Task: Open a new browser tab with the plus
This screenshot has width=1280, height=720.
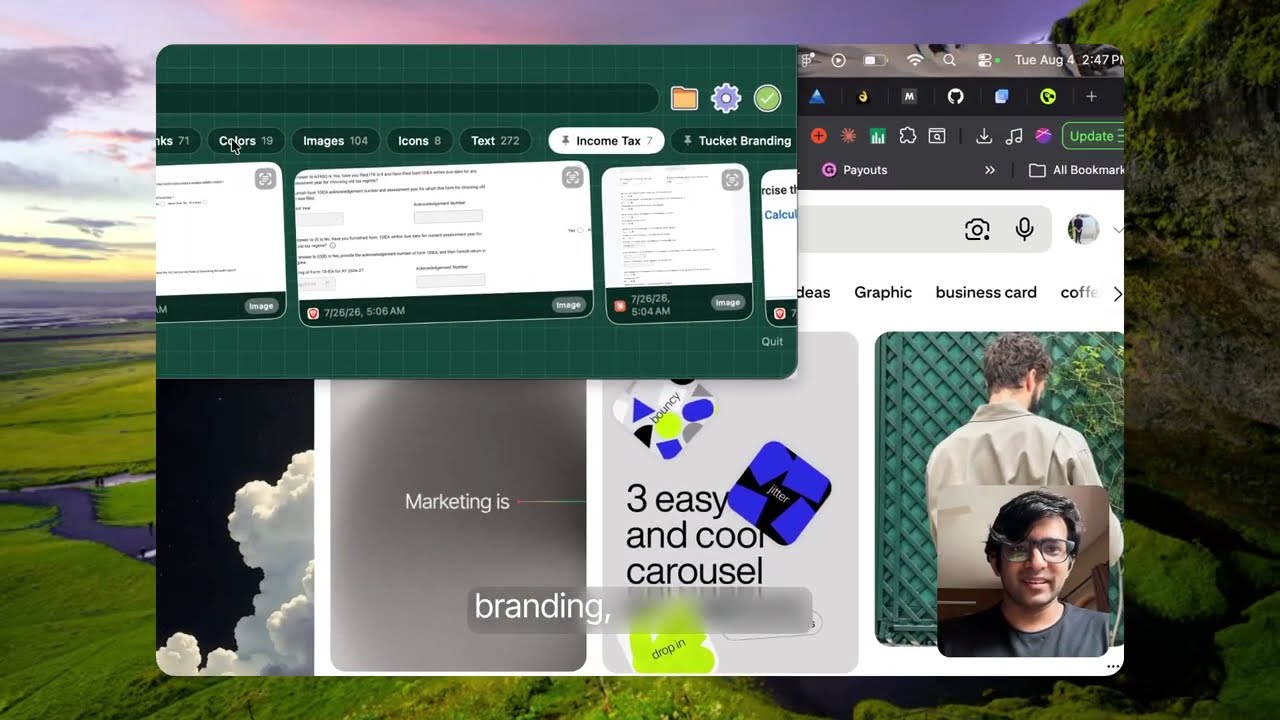Action: click(1091, 97)
